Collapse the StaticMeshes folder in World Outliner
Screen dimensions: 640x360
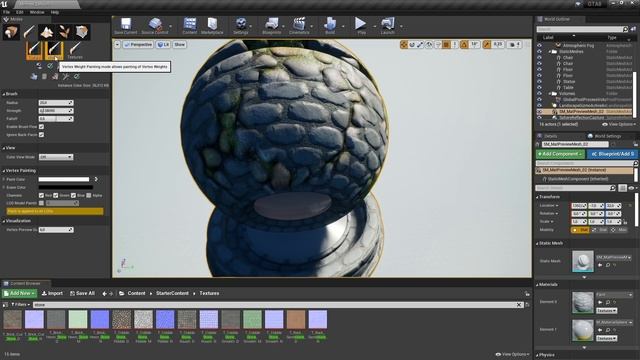pyautogui.click(x=550, y=52)
